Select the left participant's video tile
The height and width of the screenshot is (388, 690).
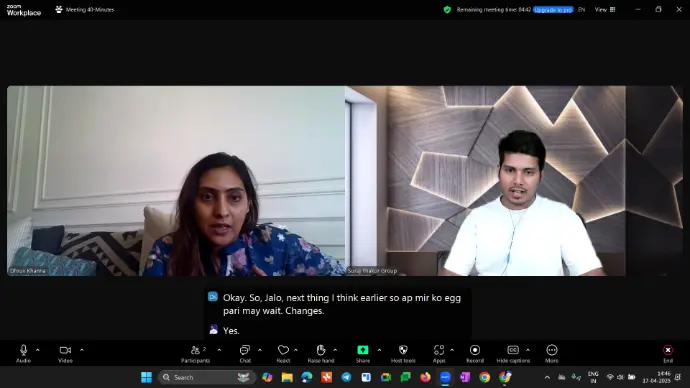pos(176,181)
